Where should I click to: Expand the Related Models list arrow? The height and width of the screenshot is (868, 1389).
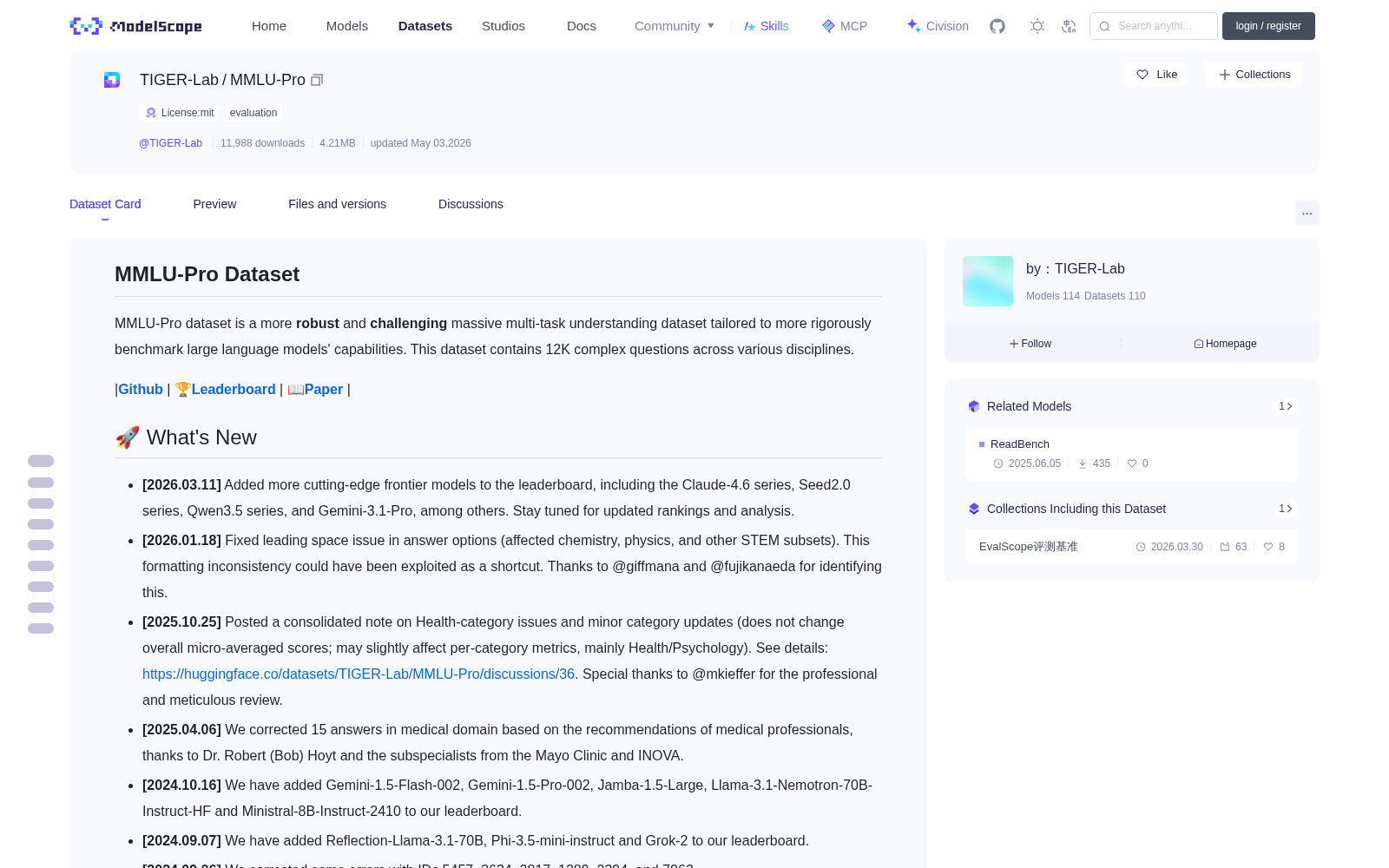[x=1286, y=406]
